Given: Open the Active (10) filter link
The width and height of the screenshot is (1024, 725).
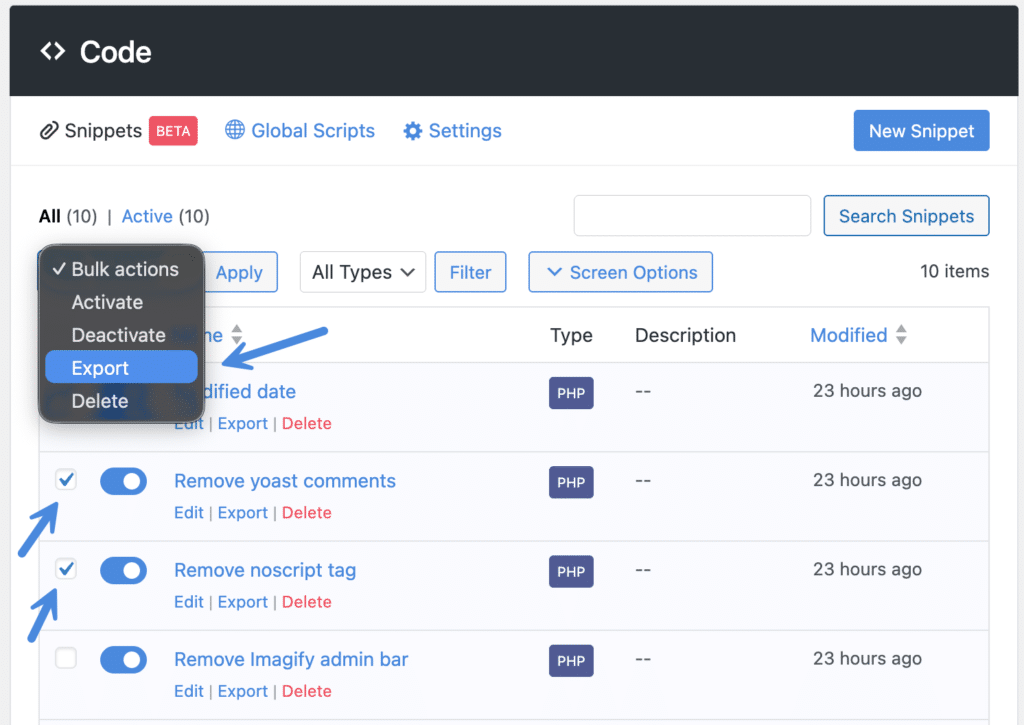Looking at the screenshot, I should (x=147, y=215).
